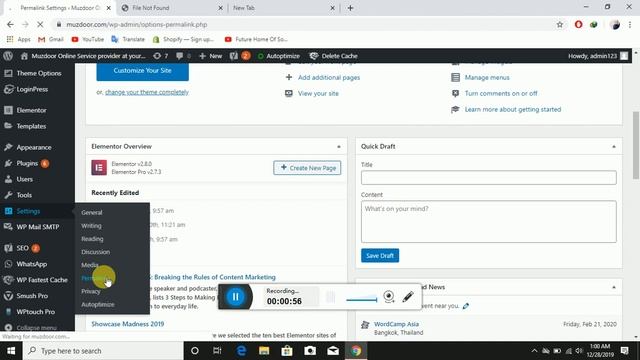Open YouTube bookmark

click(87, 39)
